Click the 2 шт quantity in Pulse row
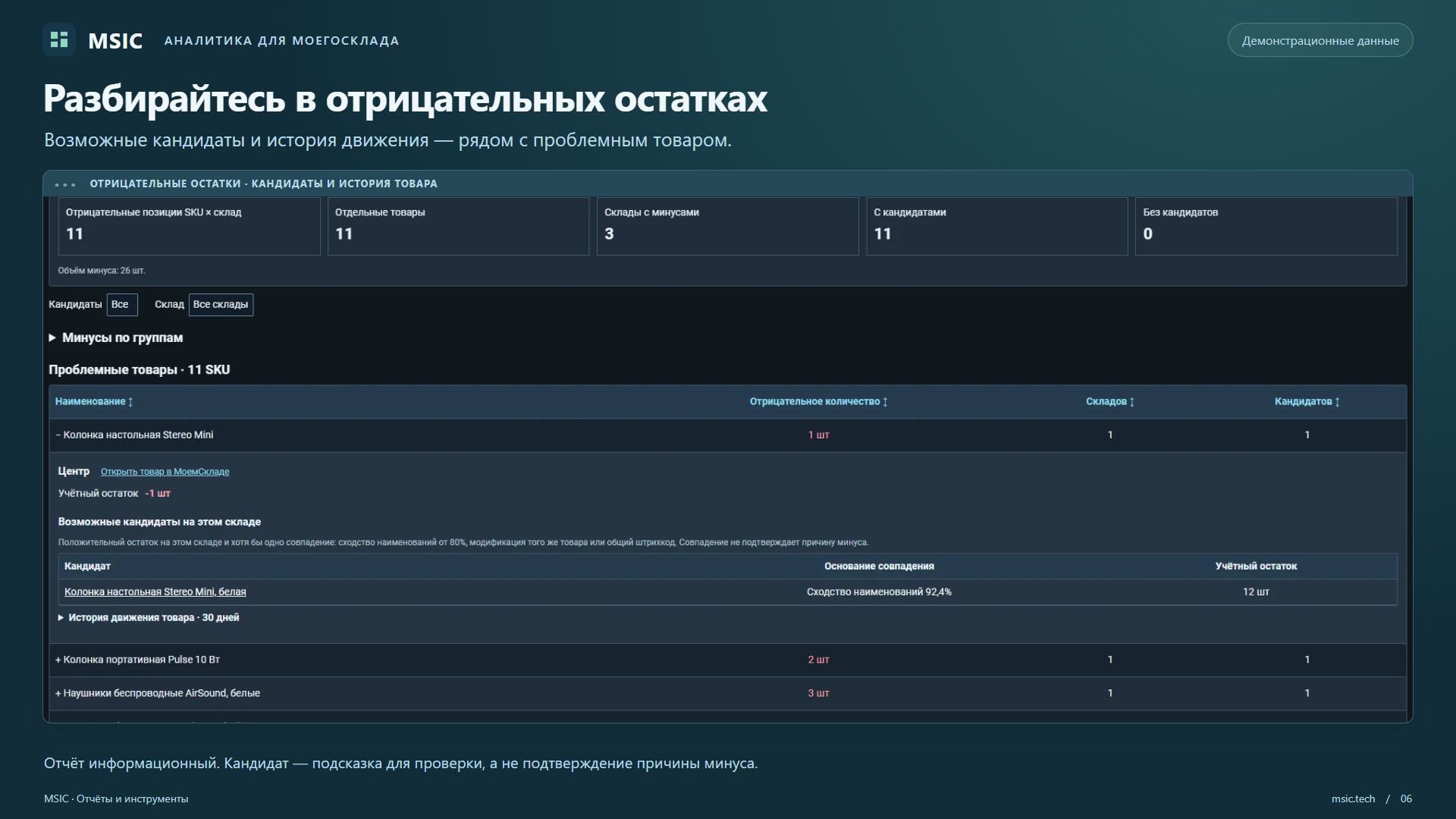This screenshot has width=1456, height=819. 818,660
